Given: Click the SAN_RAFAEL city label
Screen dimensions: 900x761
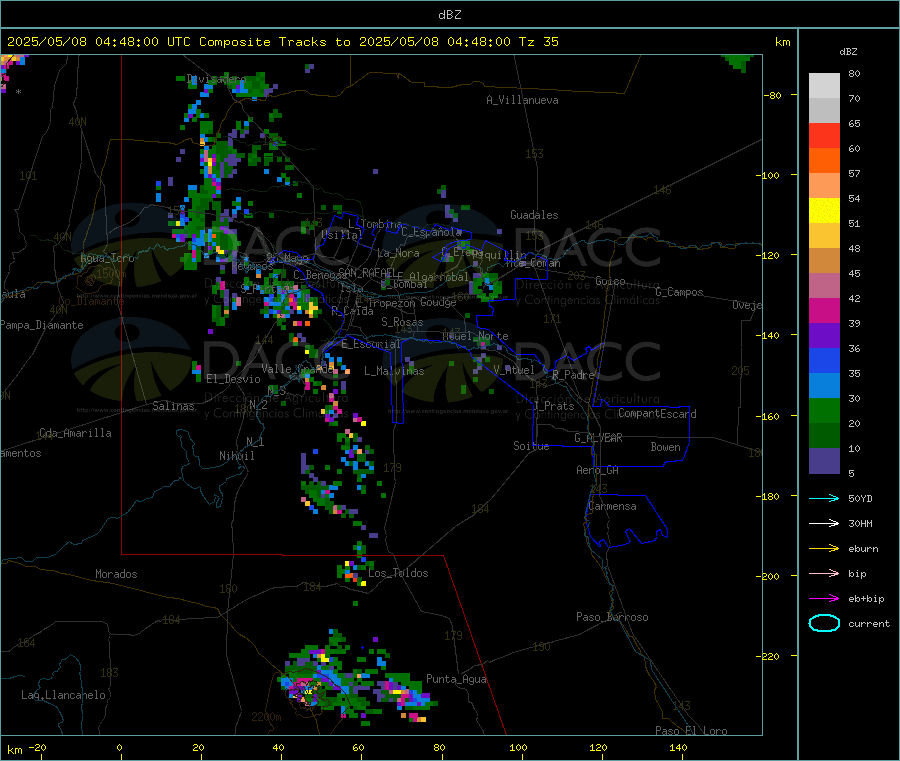Looking at the screenshot, I should pos(367,272).
